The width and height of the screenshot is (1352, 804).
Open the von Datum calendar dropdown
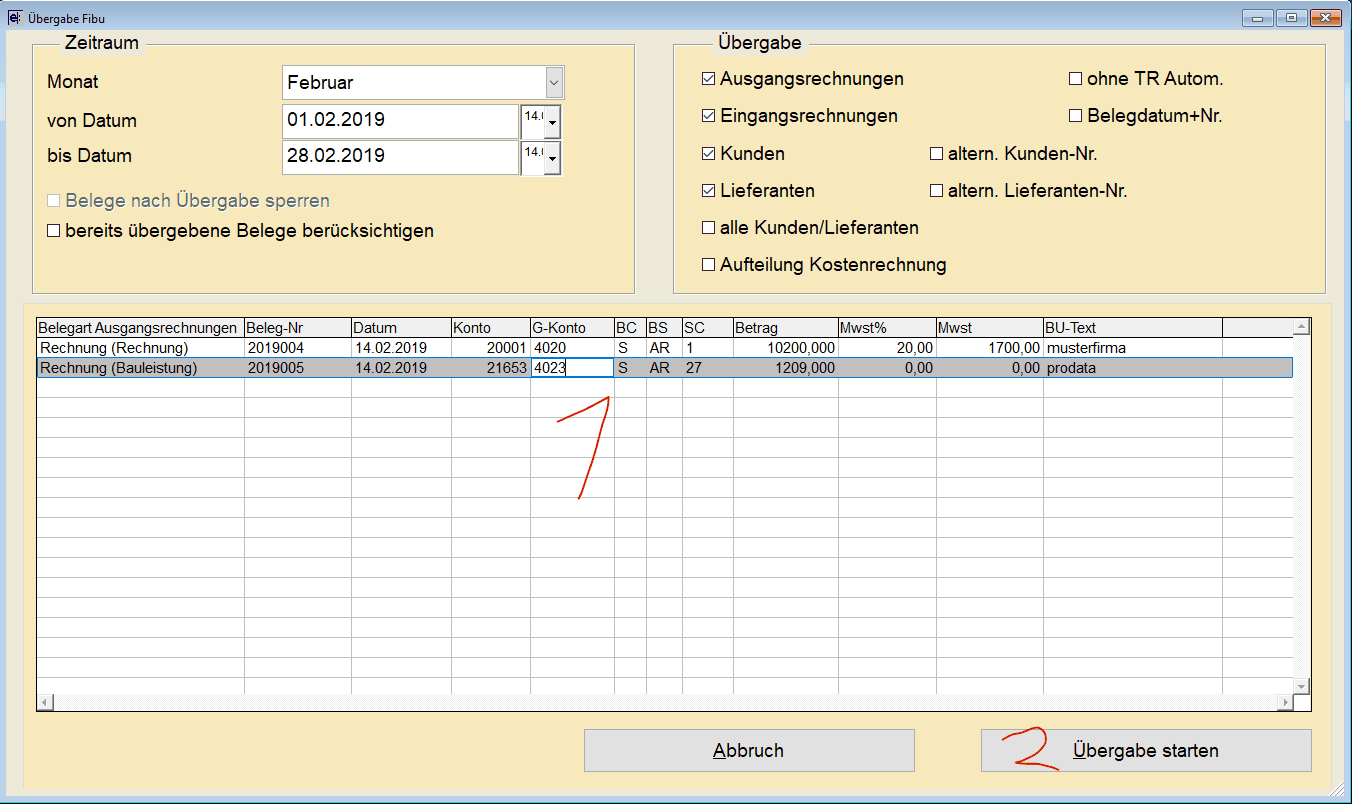point(552,123)
